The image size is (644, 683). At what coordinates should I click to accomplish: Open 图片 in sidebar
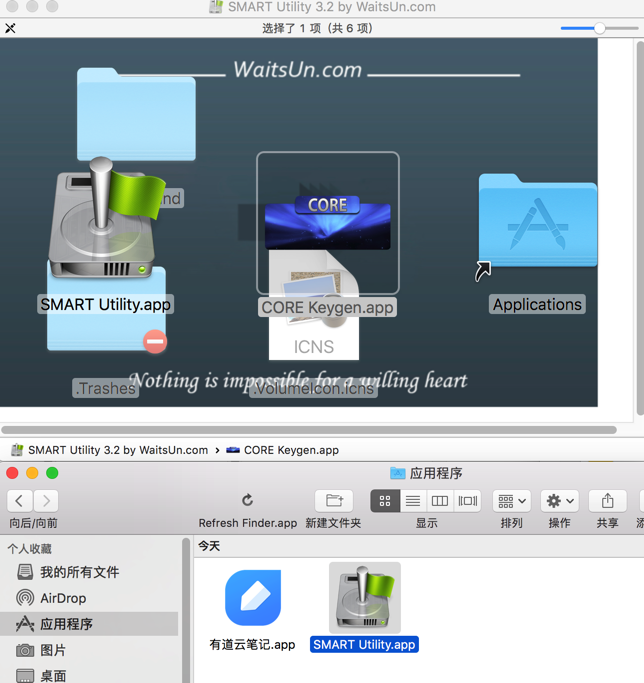89,650
